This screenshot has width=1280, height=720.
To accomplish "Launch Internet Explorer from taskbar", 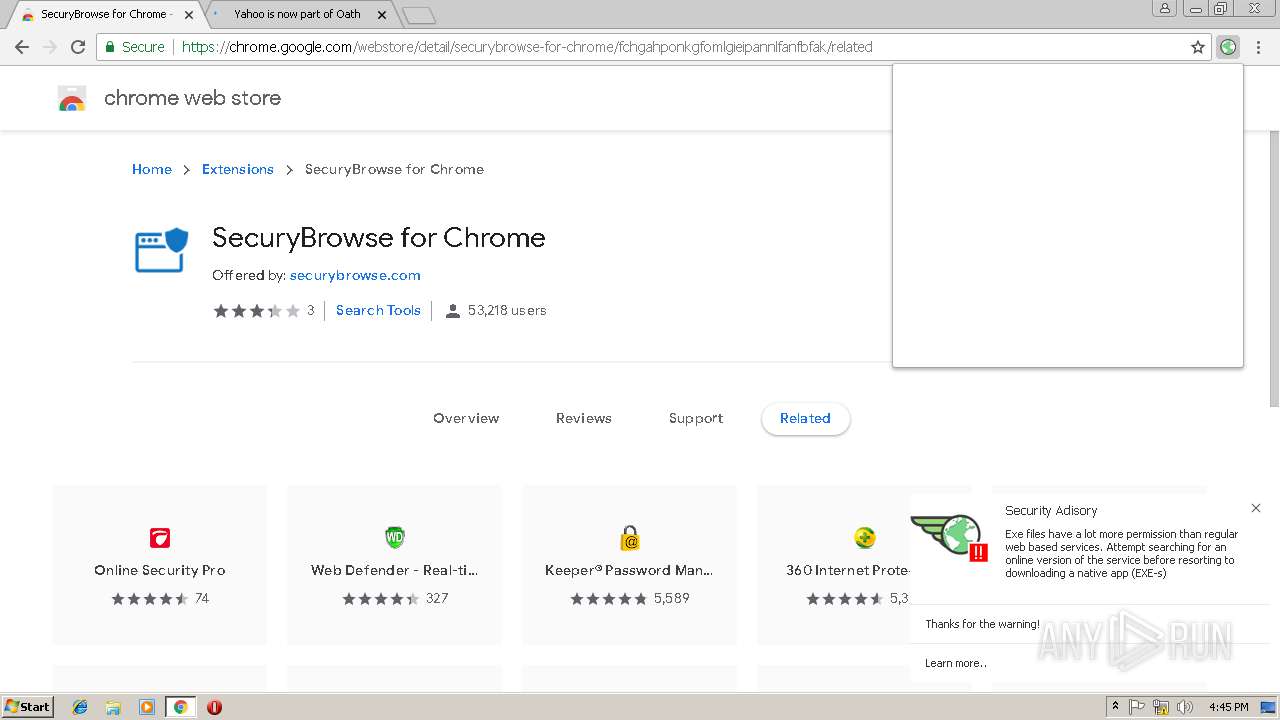I will pos(80,707).
